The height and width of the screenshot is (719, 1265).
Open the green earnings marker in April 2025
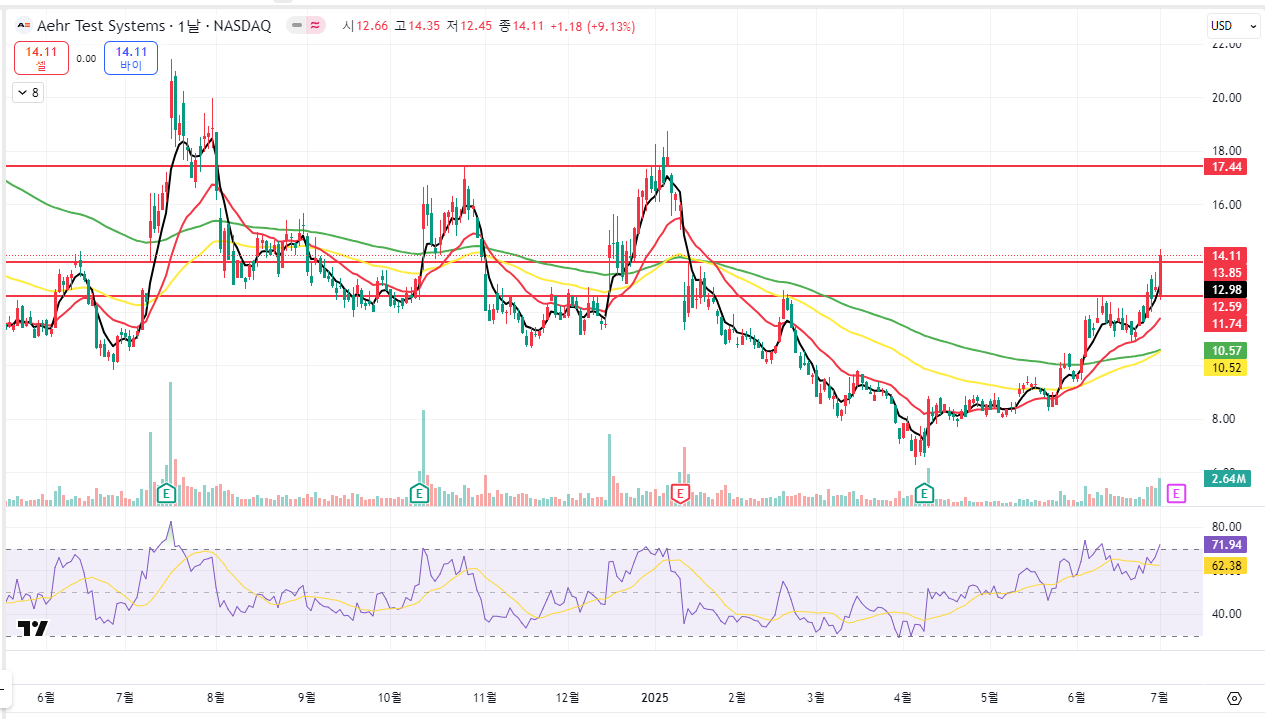(x=925, y=493)
